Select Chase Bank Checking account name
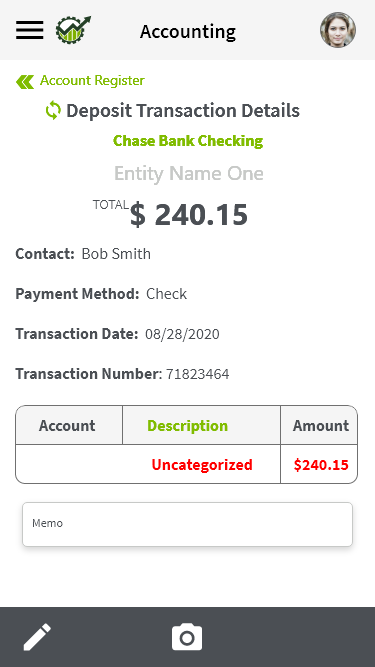Image resolution: width=375 pixels, height=667 pixels. [188, 141]
